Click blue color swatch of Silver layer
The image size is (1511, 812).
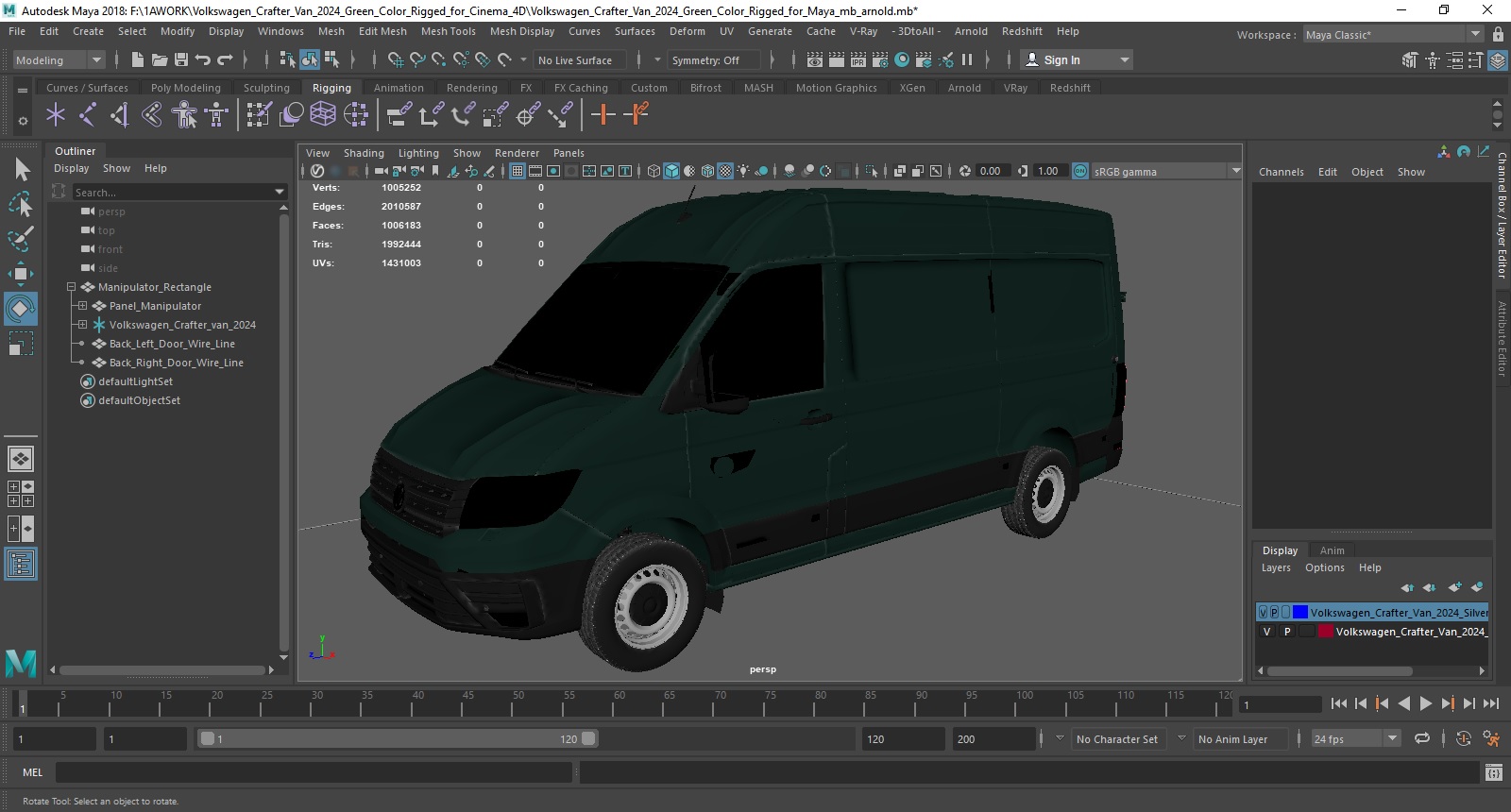coord(1300,612)
